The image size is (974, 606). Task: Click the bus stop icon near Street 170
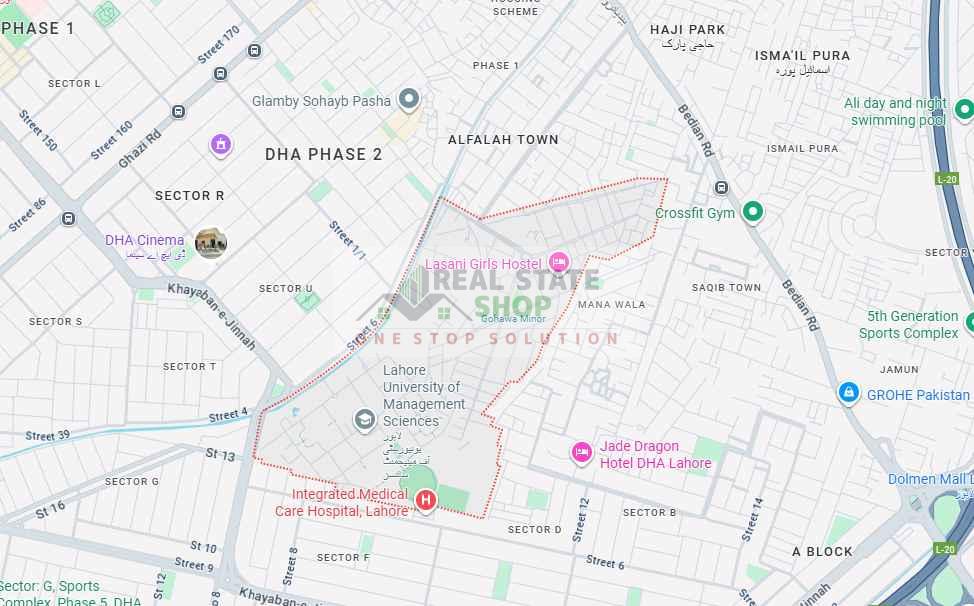[x=254, y=50]
